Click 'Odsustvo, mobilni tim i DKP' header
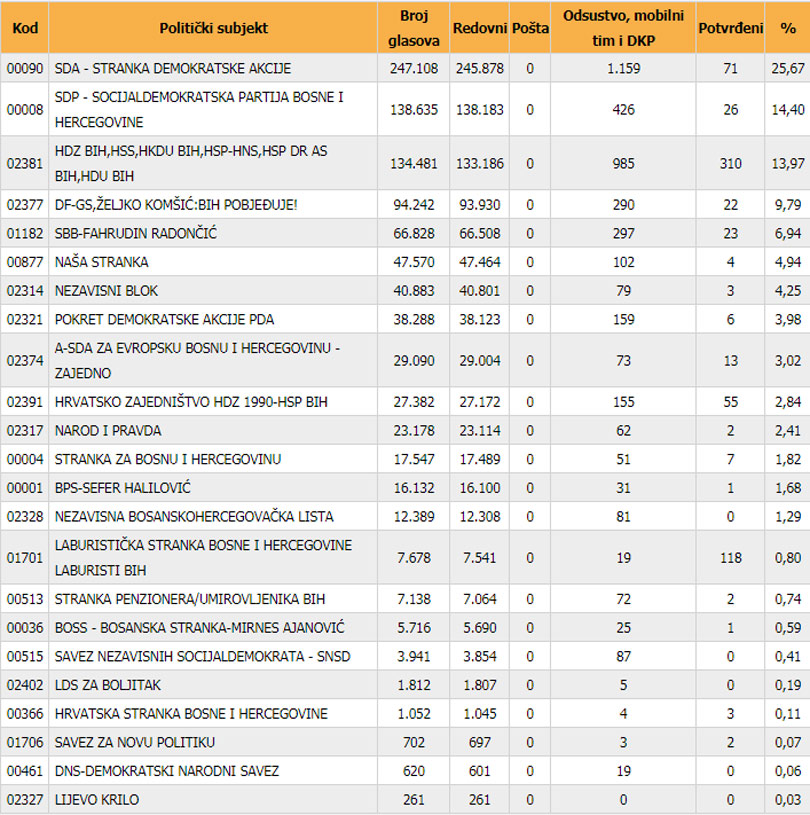 click(623, 28)
